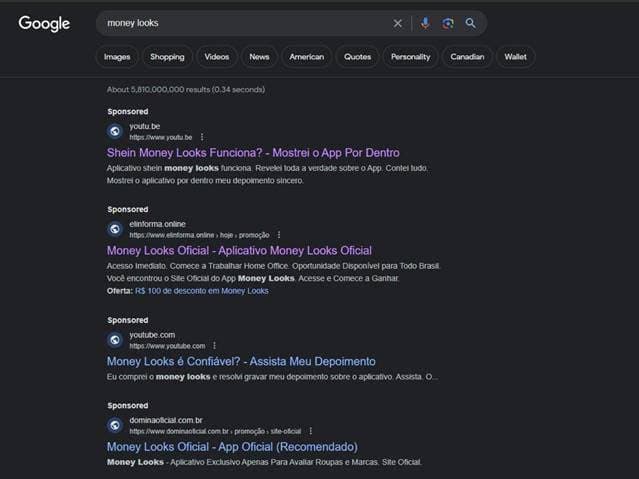Image resolution: width=639 pixels, height=479 pixels.
Task: Filter results by Videos
Action: [216, 57]
